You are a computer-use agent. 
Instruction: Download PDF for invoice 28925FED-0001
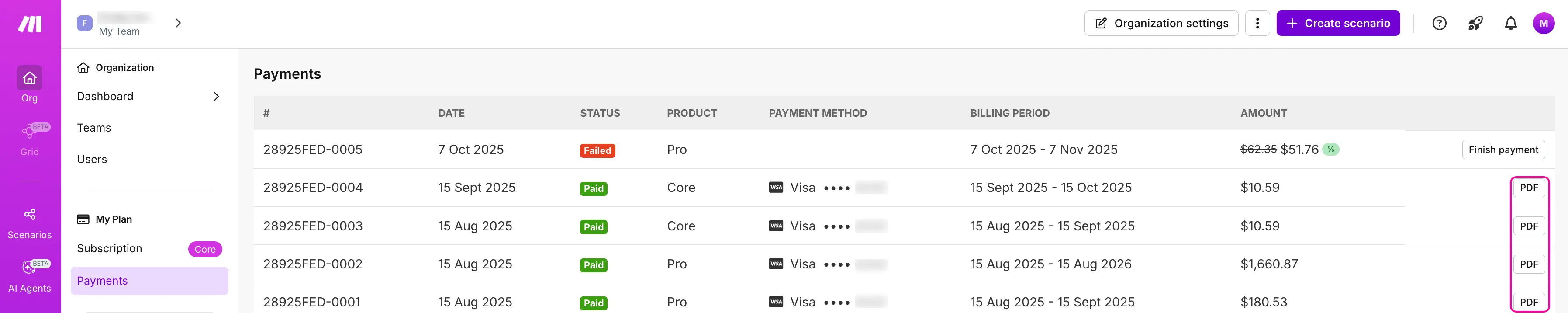(1528, 302)
